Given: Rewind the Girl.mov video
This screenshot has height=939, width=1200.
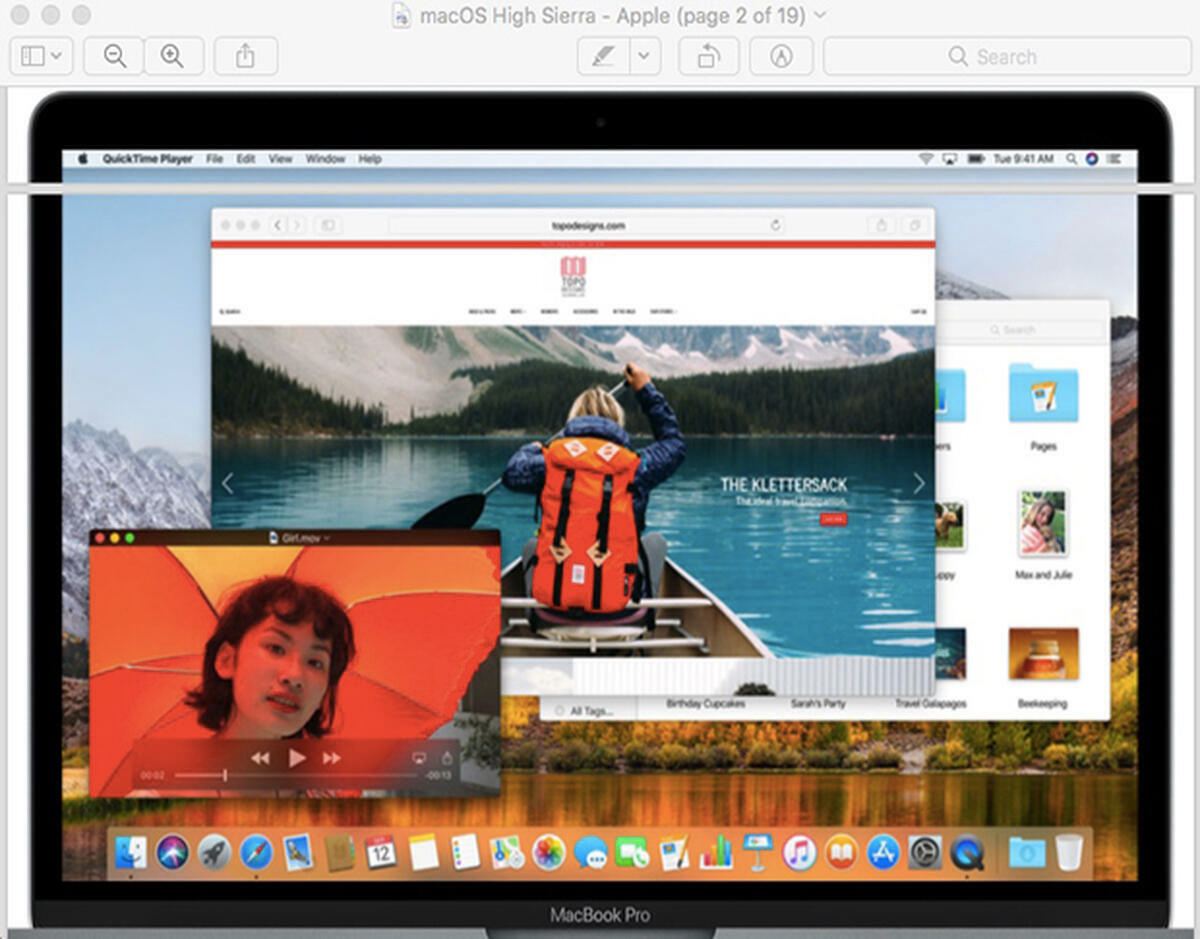Looking at the screenshot, I should coord(260,759).
